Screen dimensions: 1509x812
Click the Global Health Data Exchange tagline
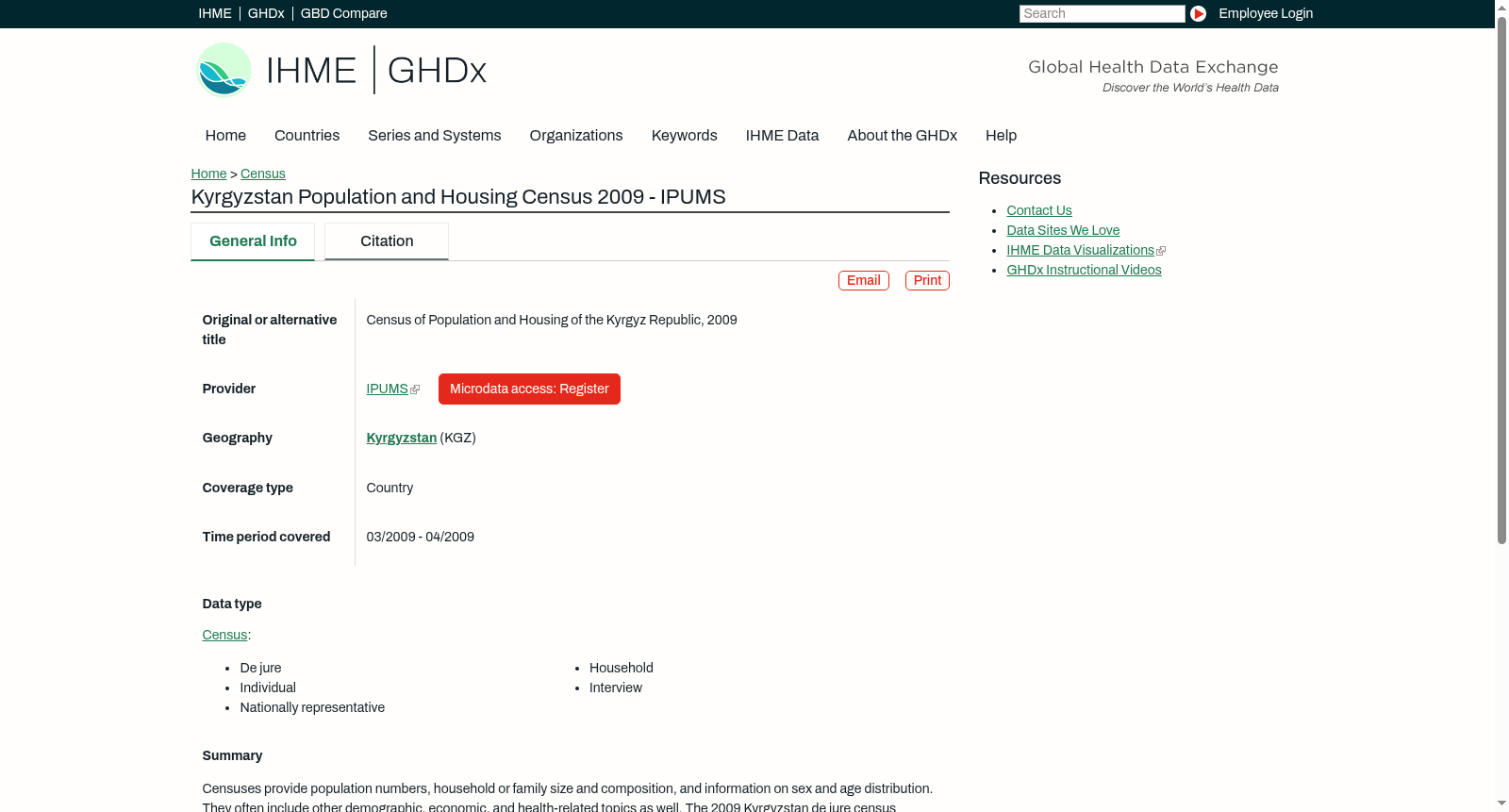click(1153, 67)
